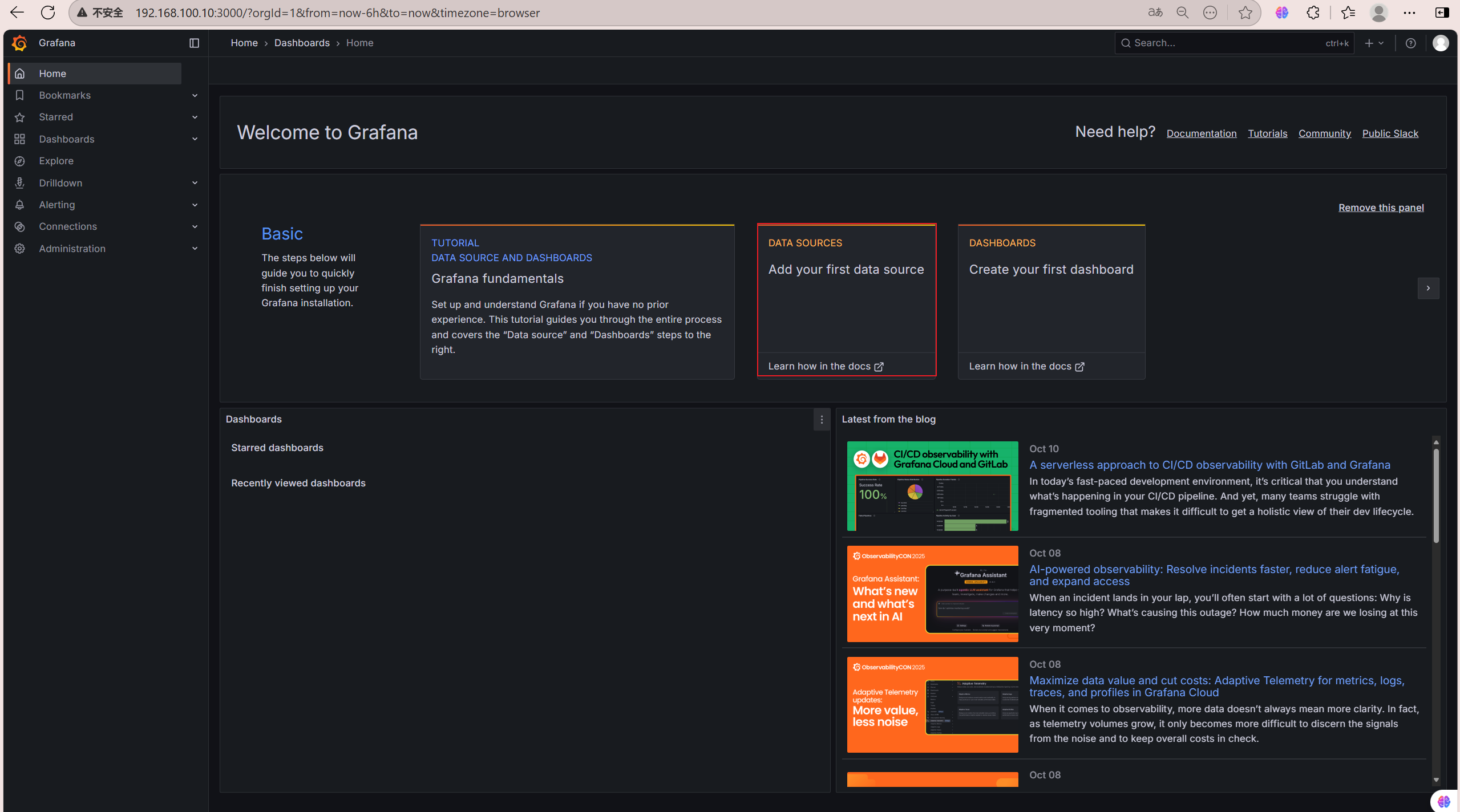This screenshot has height=812, width=1460.
Task: Click the not secure warning icon
Action: pyautogui.click(x=82, y=13)
